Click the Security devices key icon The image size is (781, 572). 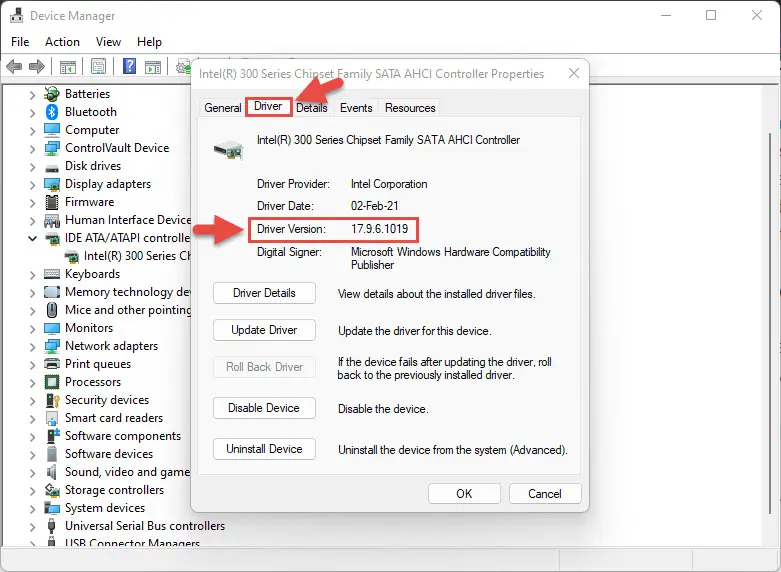click(53, 400)
